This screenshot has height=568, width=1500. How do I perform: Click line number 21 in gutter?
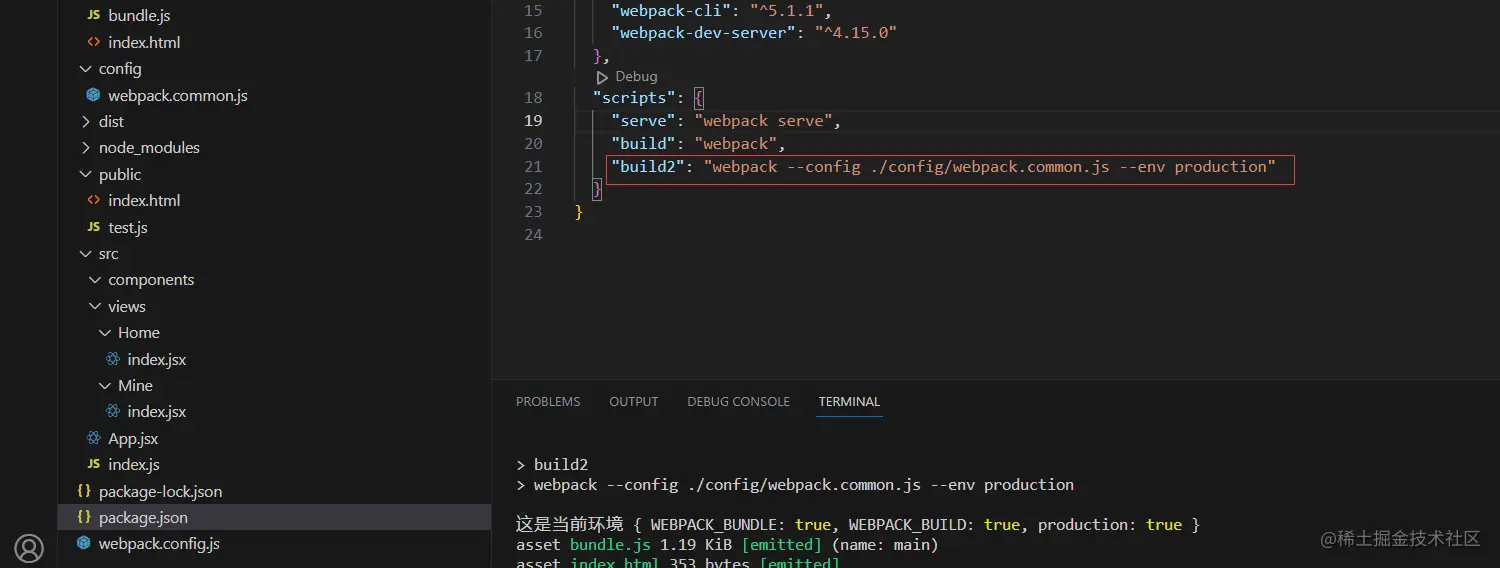533,166
